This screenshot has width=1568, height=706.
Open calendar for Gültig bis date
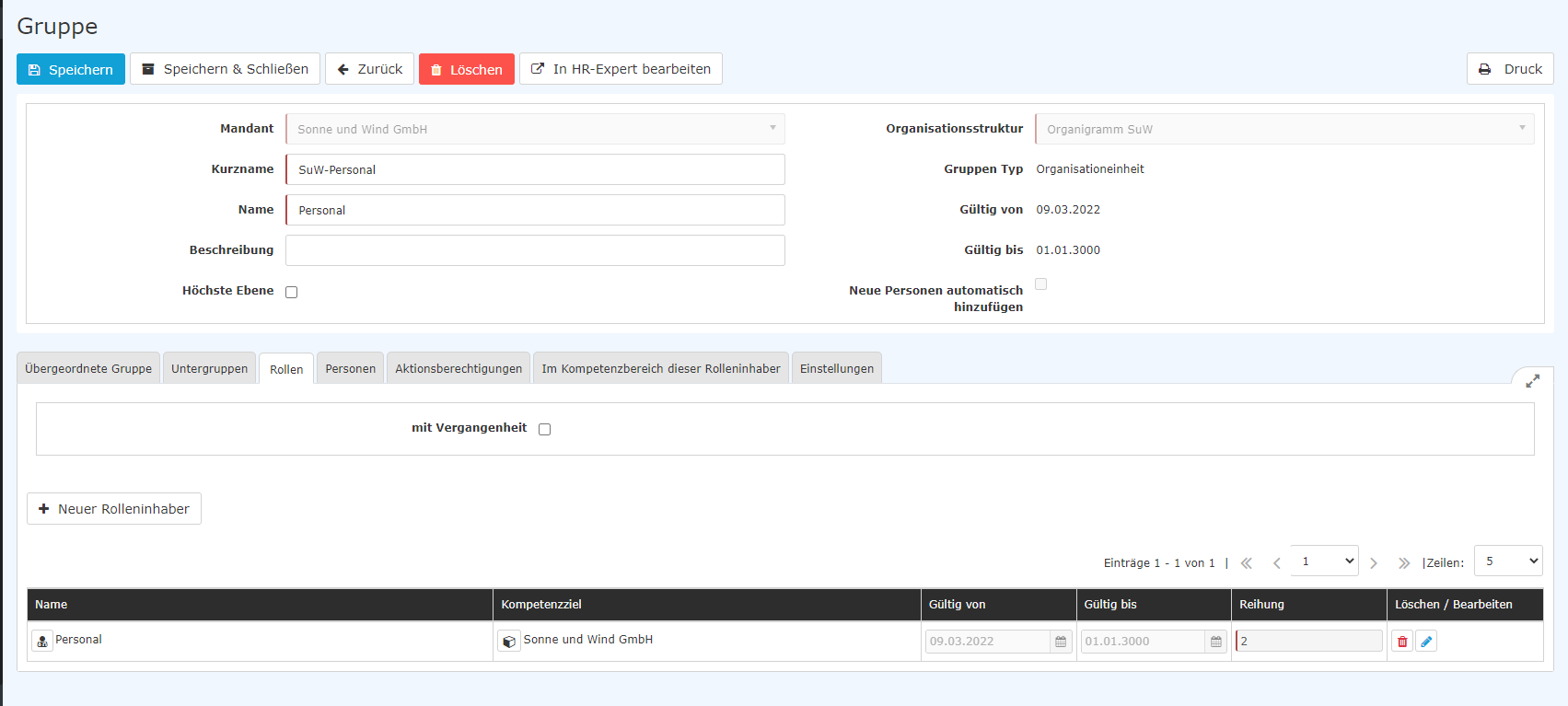pos(1216,642)
